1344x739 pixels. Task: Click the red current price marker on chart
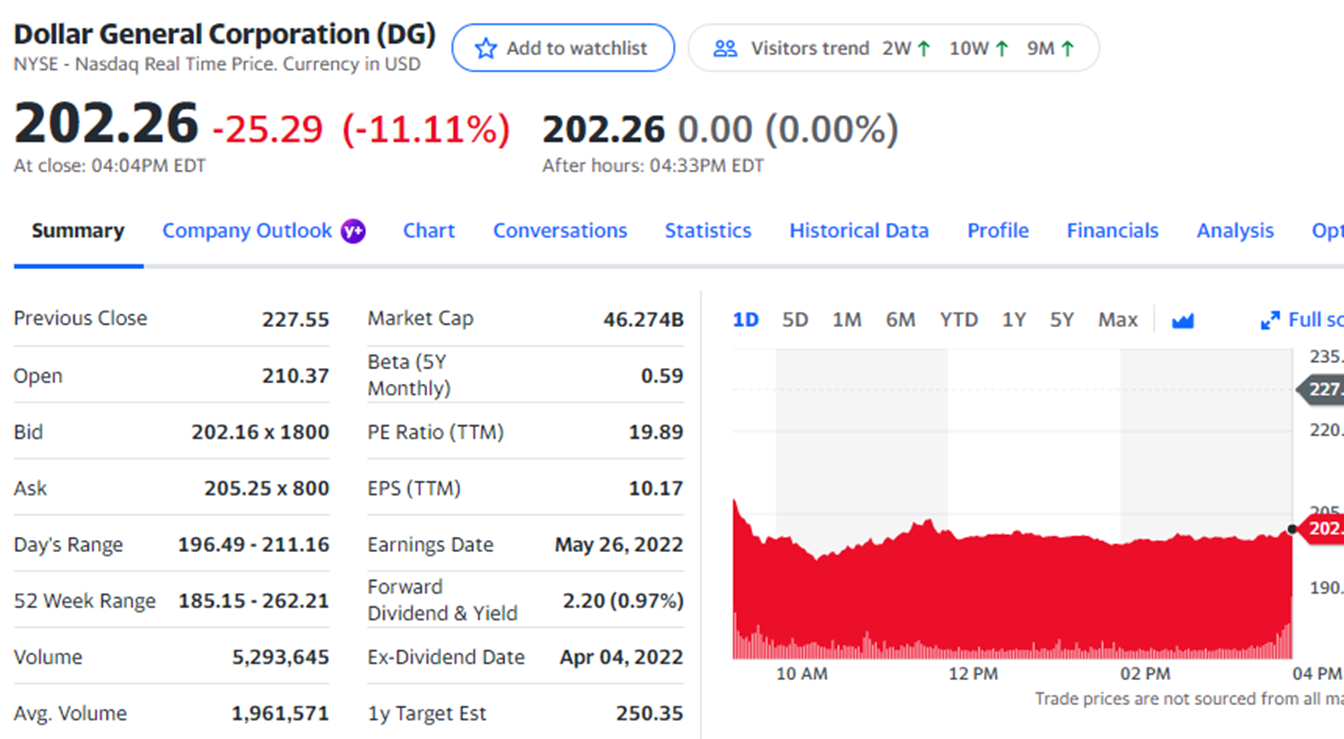1320,529
